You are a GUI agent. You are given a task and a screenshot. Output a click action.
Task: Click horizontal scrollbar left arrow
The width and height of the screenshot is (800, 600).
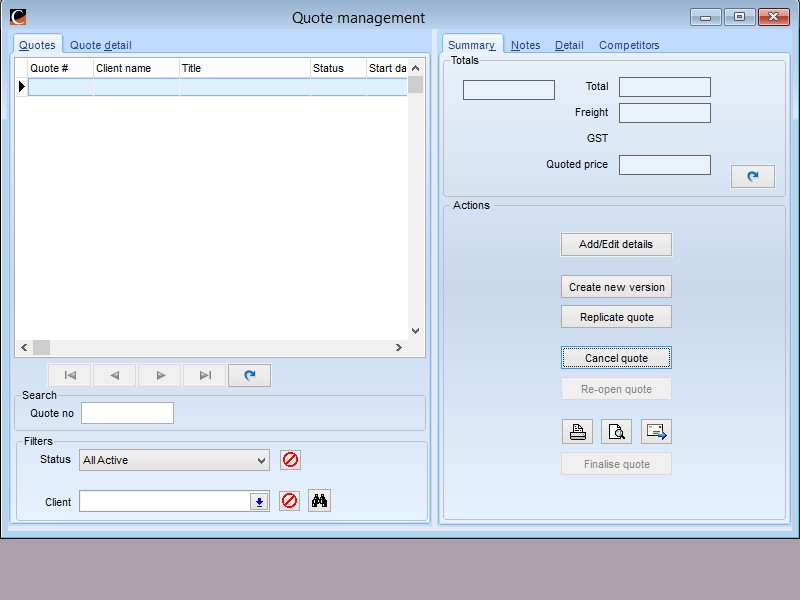click(24, 347)
